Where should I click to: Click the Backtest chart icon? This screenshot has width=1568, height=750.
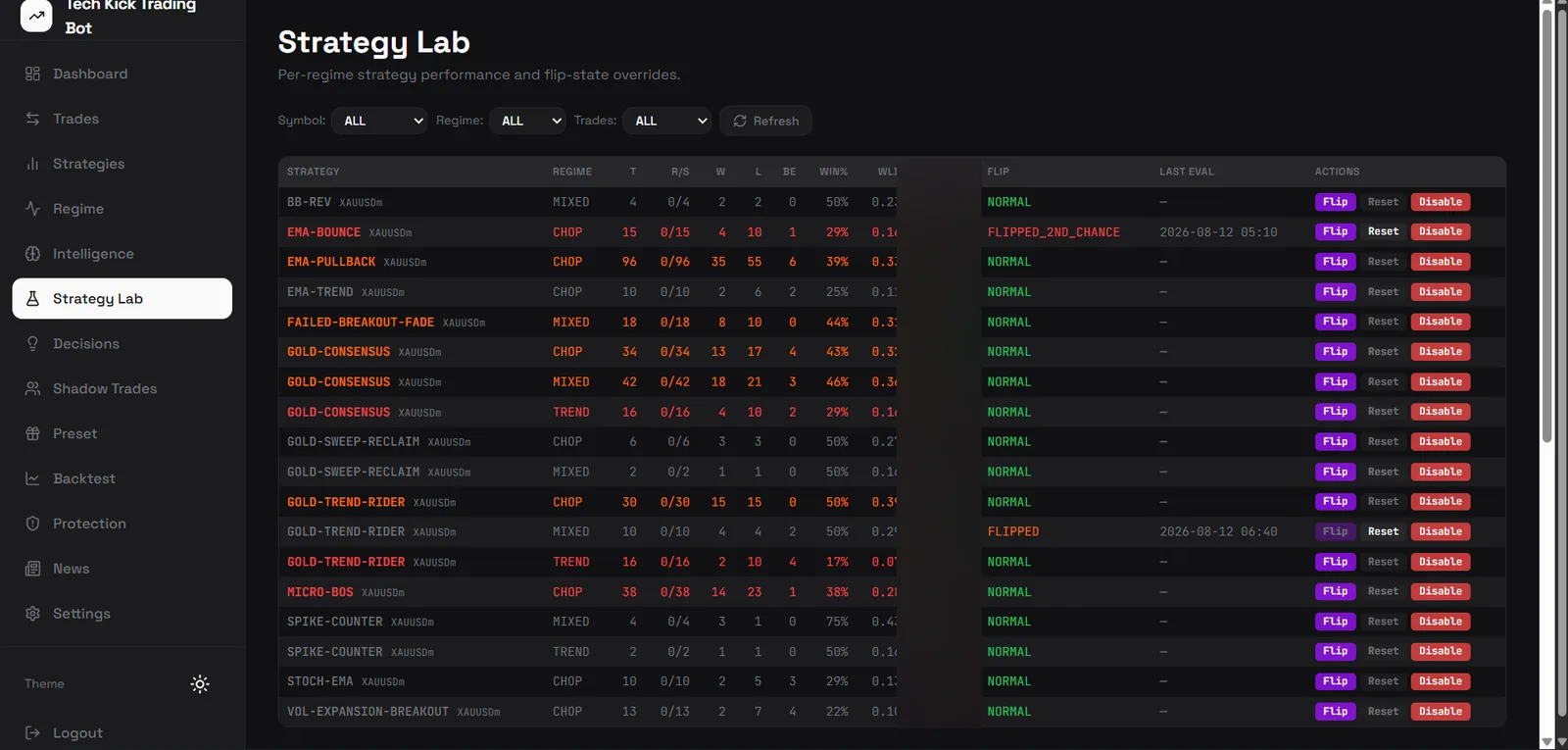32,478
